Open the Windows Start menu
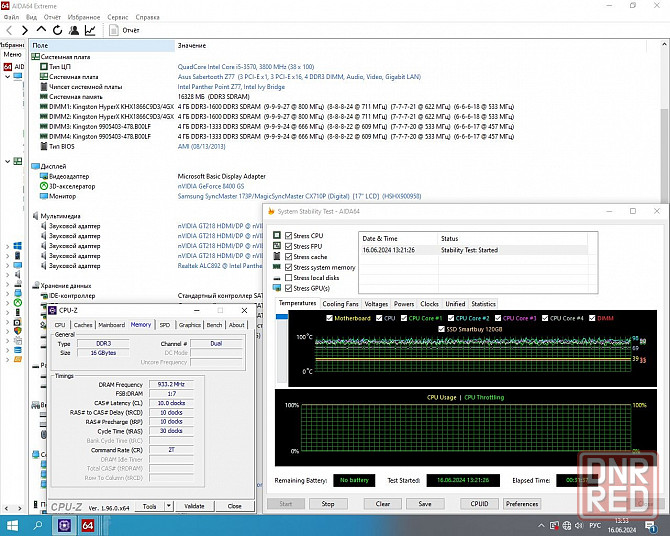This screenshot has width=670, height=536. click(x=12, y=525)
